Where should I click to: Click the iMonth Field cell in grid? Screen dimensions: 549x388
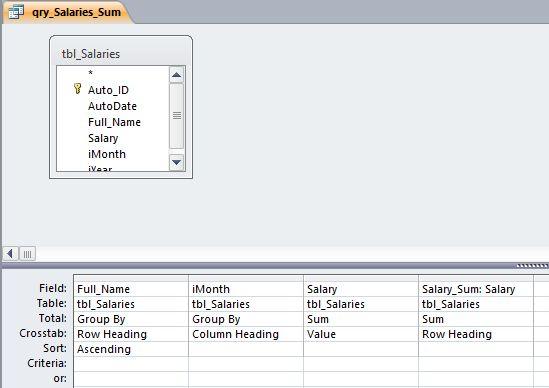coord(246,289)
